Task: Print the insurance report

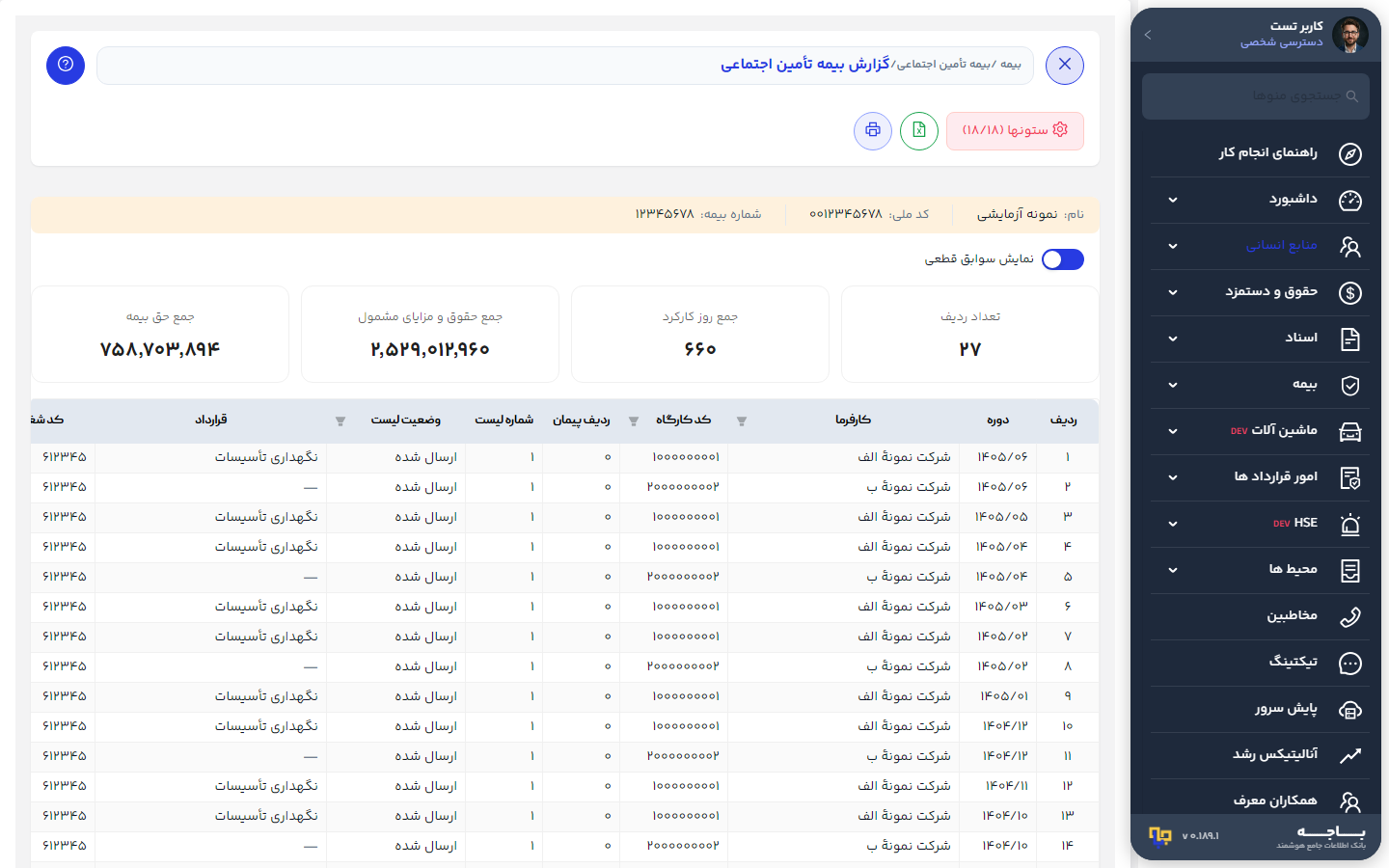Action: [x=873, y=131]
